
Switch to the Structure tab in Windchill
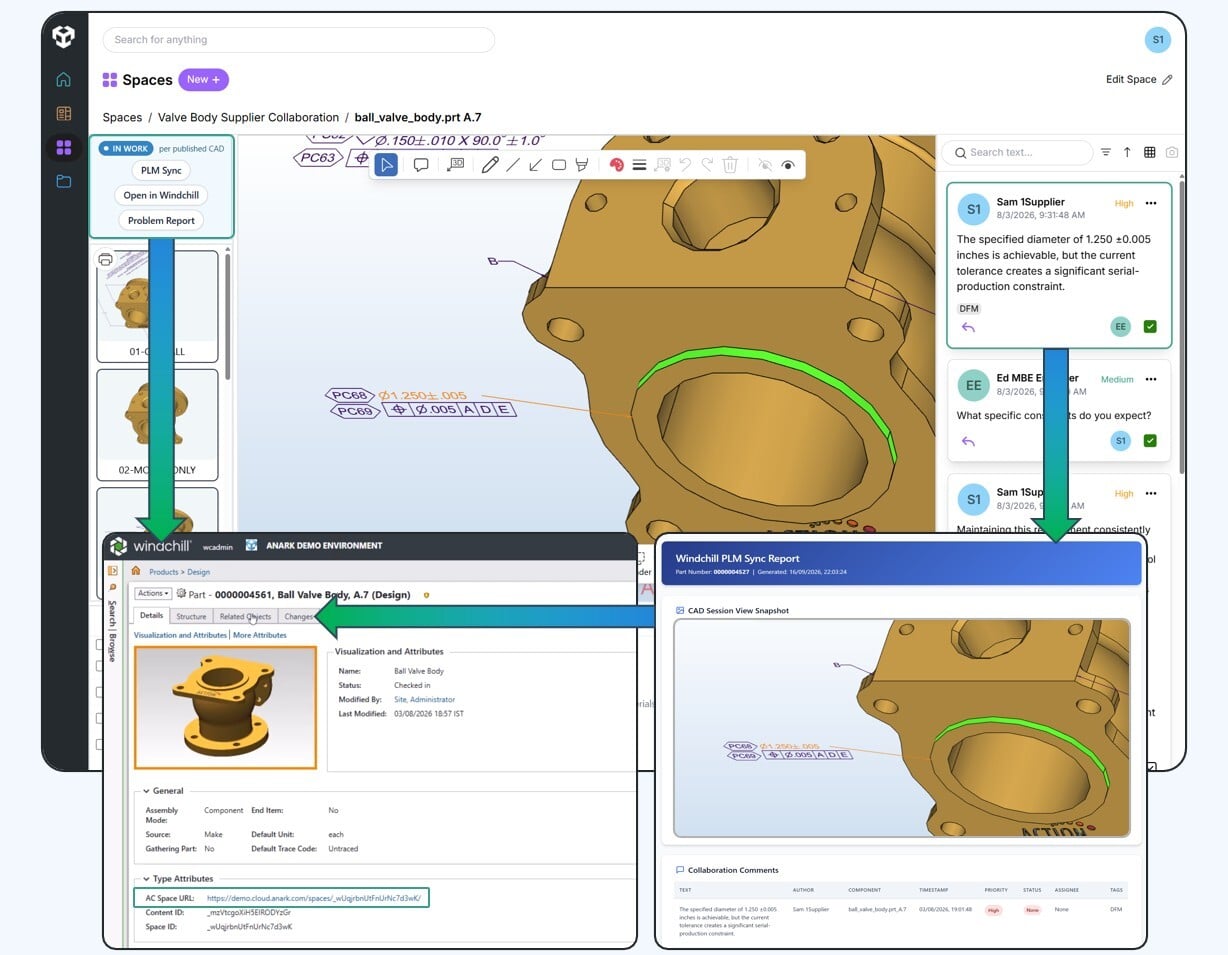coord(191,616)
